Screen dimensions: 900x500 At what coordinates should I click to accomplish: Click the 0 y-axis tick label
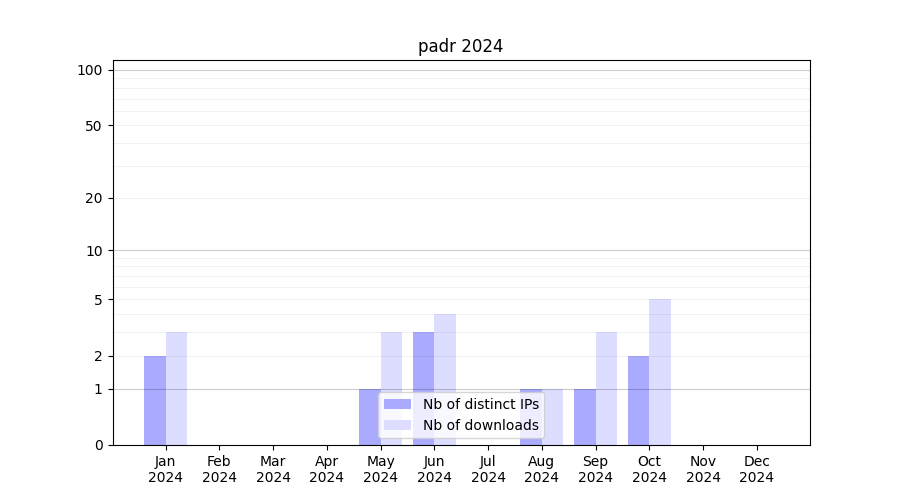pyautogui.click(x=98, y=445)
